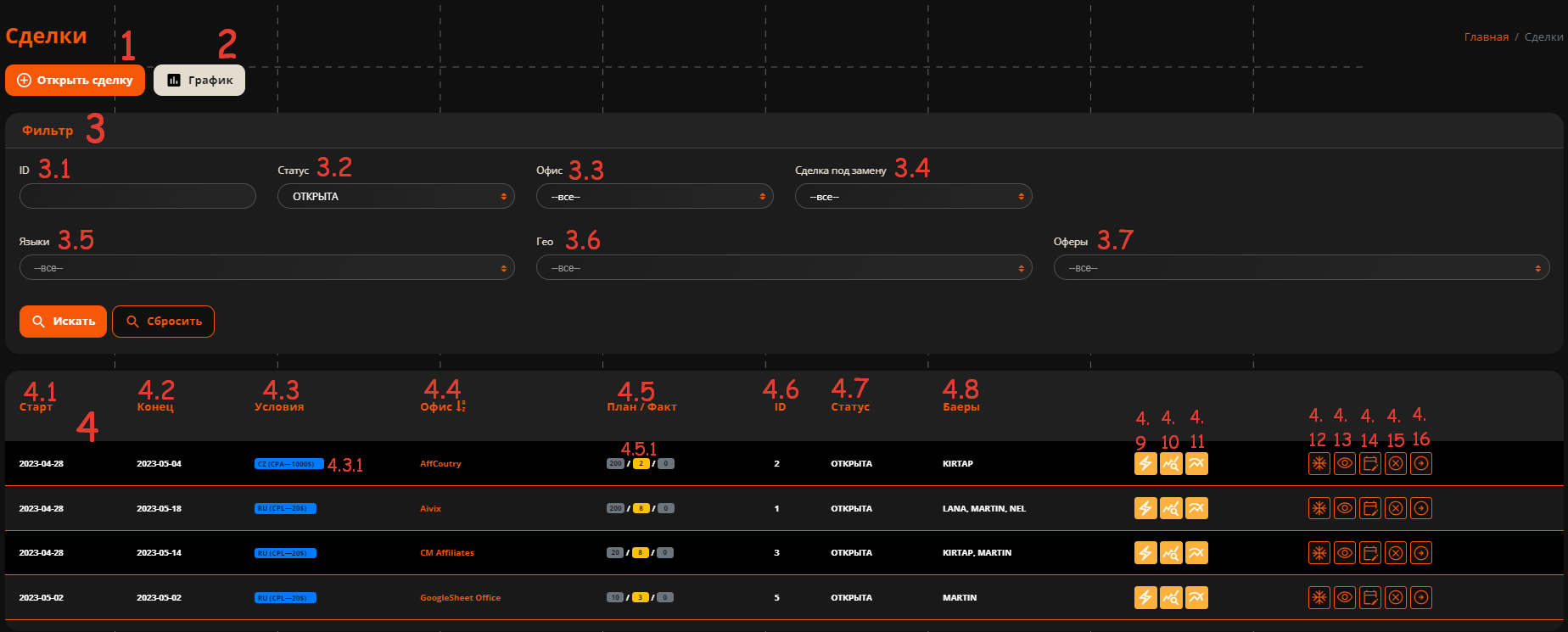1568x632 pixels.
Task: Click the Статус column header in table
Action: point(850,407)
